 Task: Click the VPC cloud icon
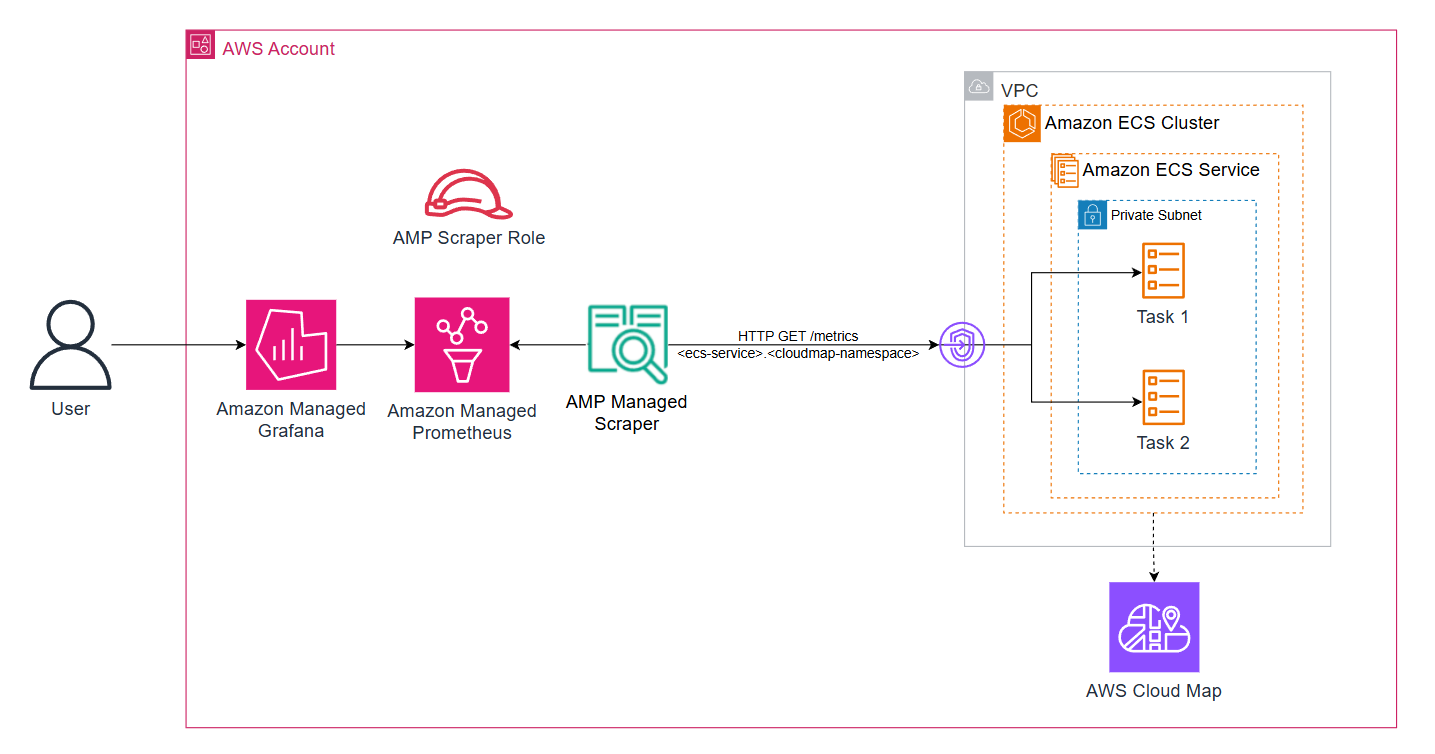(976, 88)
